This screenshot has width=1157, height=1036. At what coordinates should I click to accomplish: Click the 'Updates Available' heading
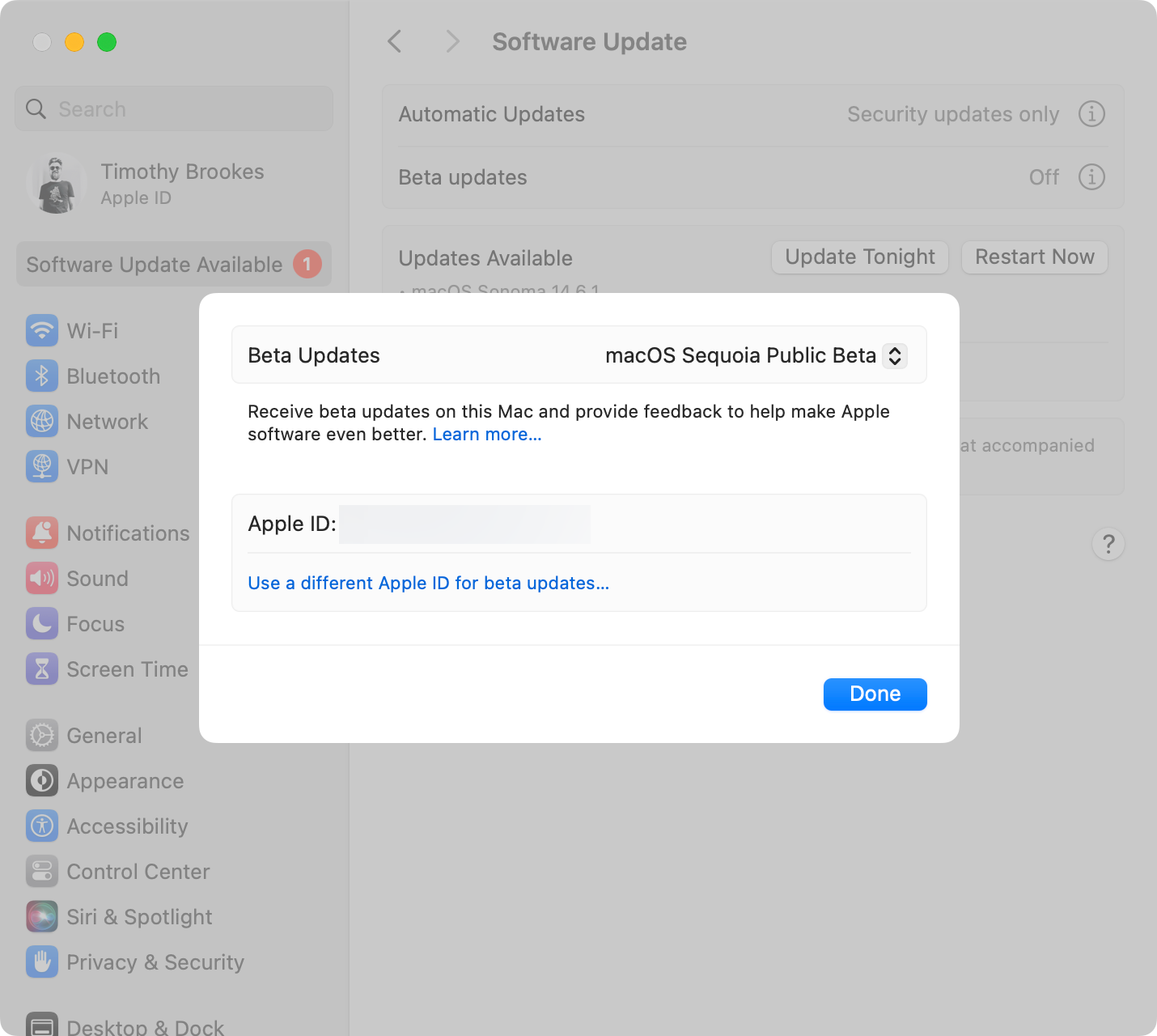click(485, 258)
